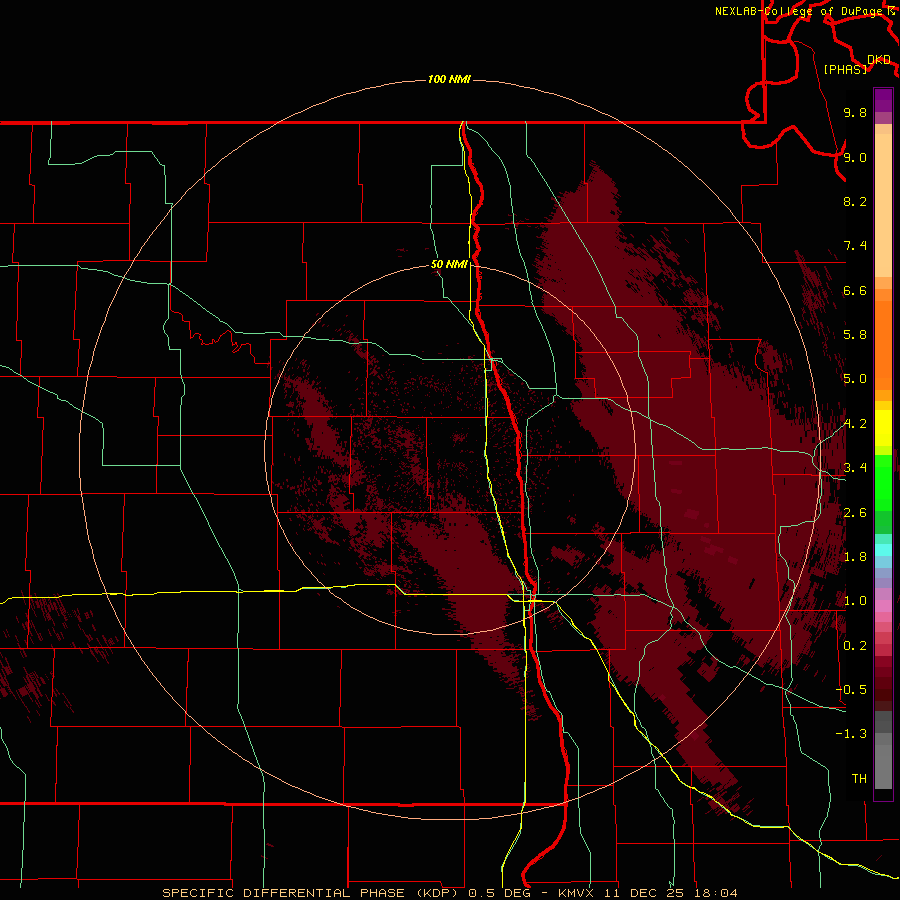The width and height of the screenshot is (900, 900).
Task: Pick the bright green segment of the color scale
Action: 883,482
